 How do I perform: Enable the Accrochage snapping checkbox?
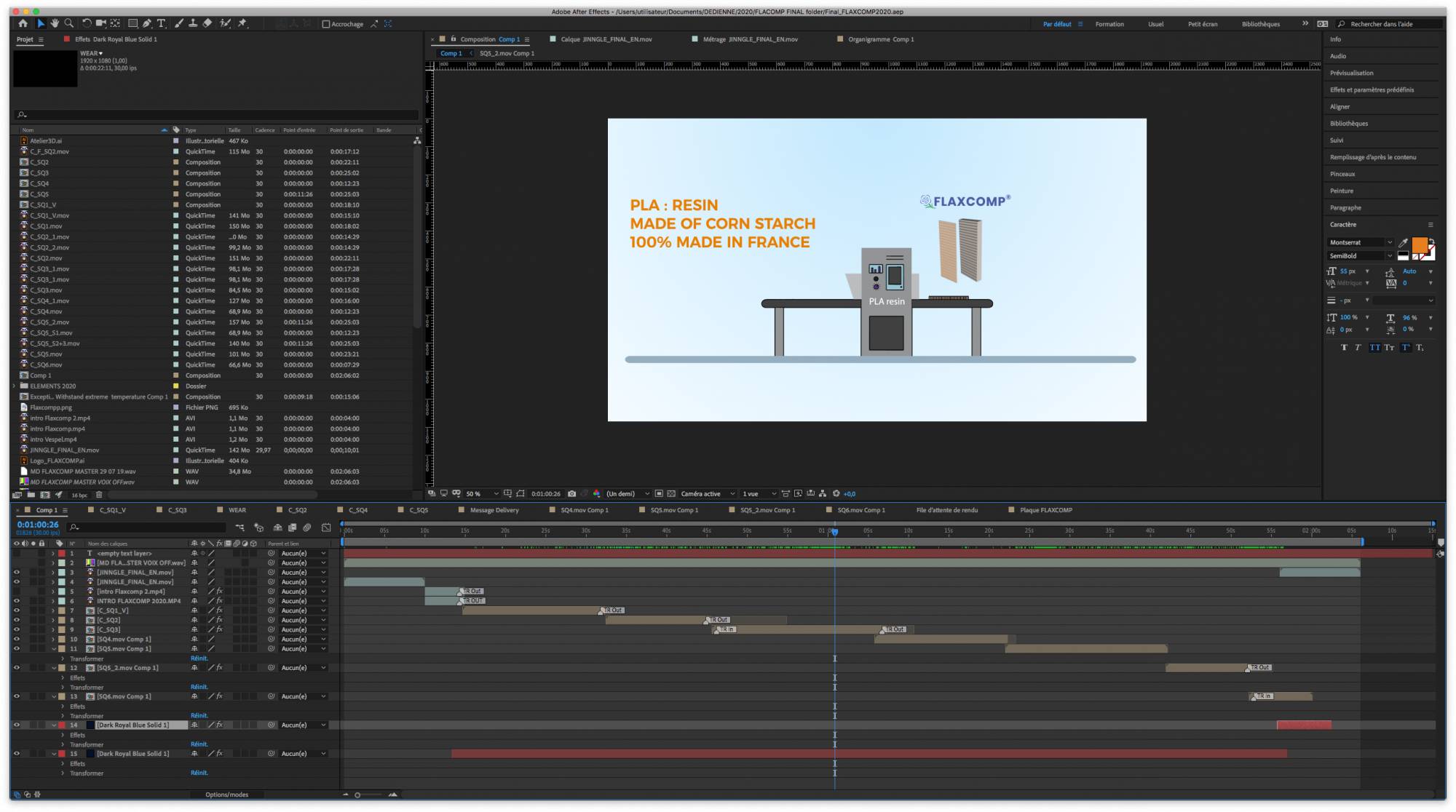tap(326, 24)
